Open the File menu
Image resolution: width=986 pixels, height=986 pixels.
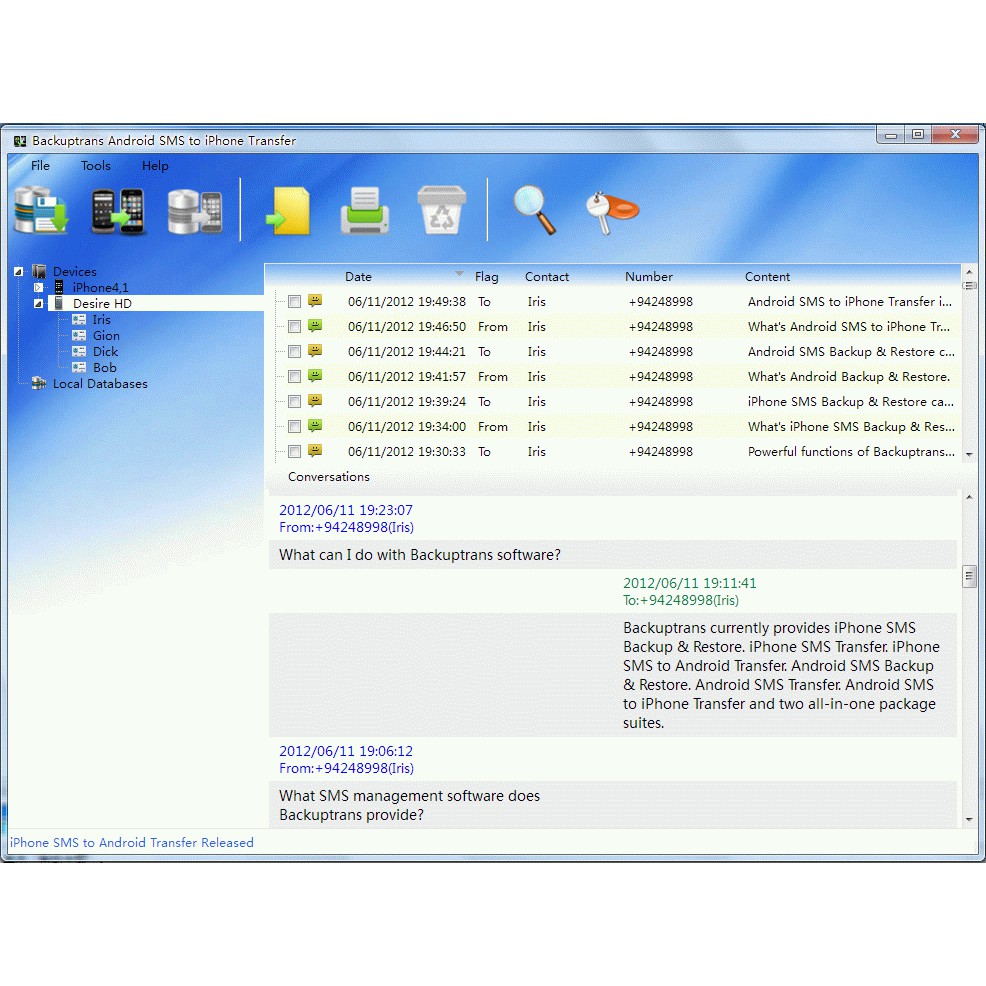40,165
